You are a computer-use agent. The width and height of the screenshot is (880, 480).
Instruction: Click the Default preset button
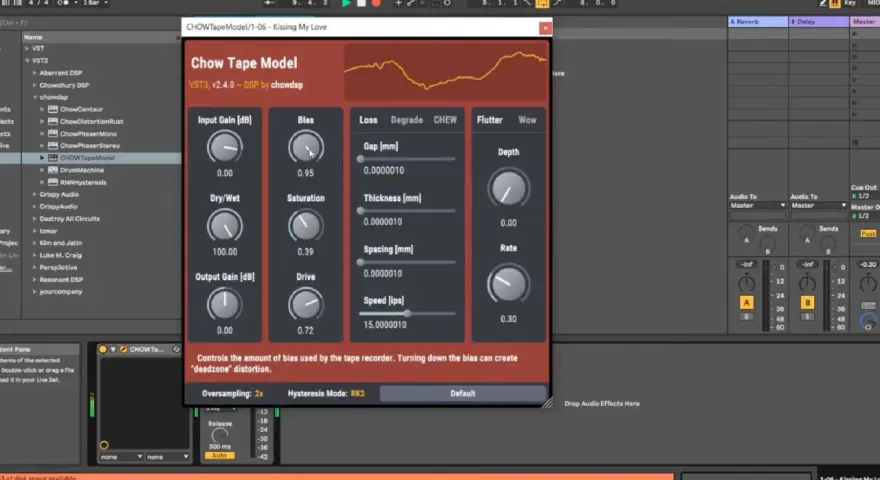[x=463, y=393]
